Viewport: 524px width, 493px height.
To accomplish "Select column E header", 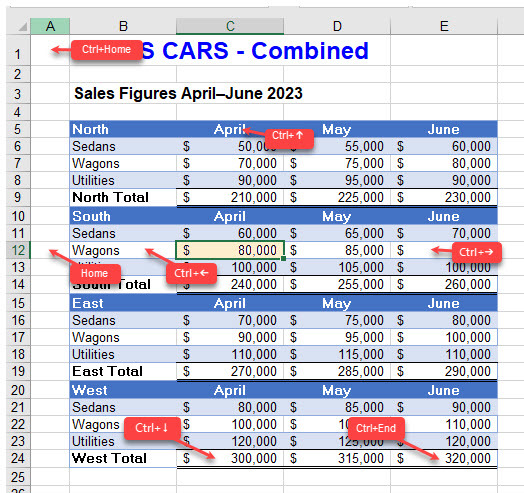I will tap(444, 26).
